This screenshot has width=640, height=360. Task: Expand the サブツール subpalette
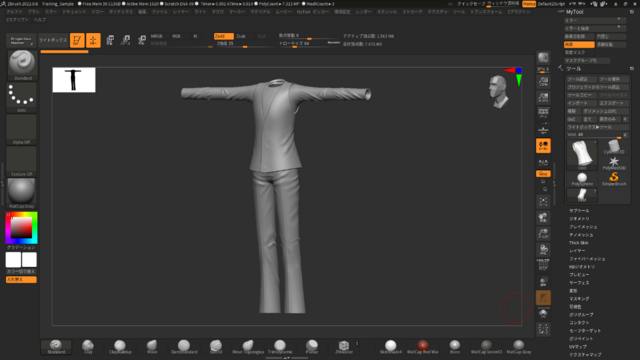coord(579,211)
